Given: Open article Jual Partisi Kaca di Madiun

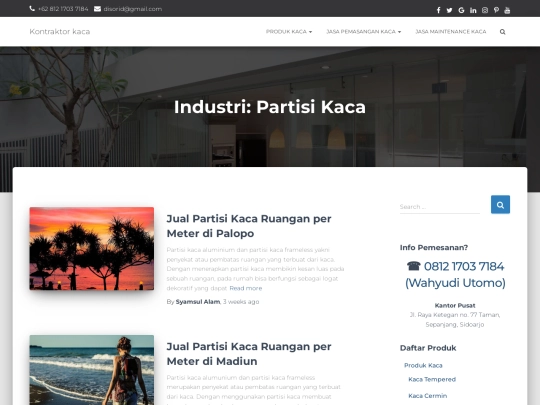Looking at the screenshot, I should (249, 354).
